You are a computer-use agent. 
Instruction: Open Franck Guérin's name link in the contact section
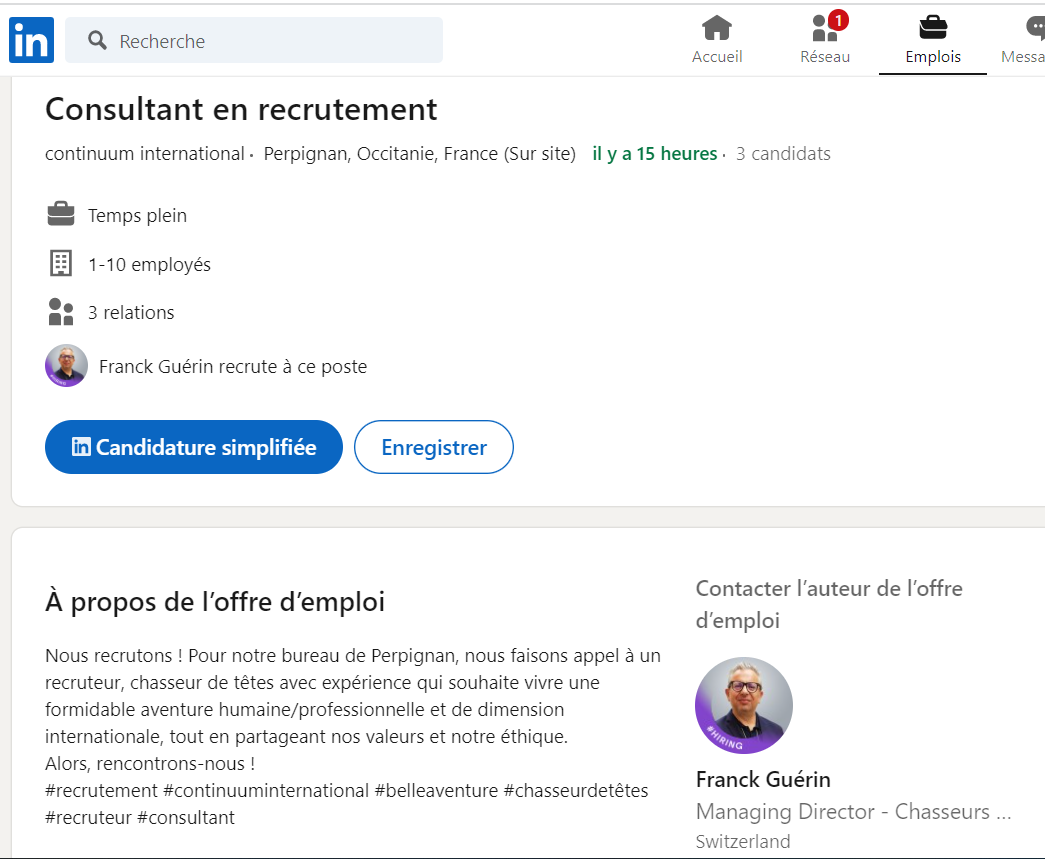point(763,779)
